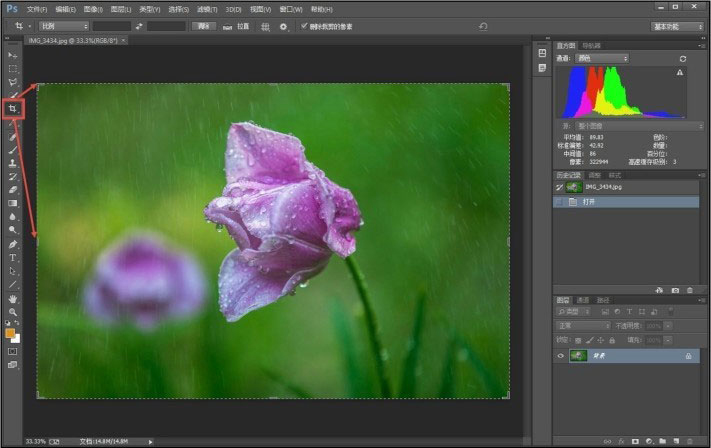Click the orange foreground color swatch
711x448 pixels.
point(10,332)
